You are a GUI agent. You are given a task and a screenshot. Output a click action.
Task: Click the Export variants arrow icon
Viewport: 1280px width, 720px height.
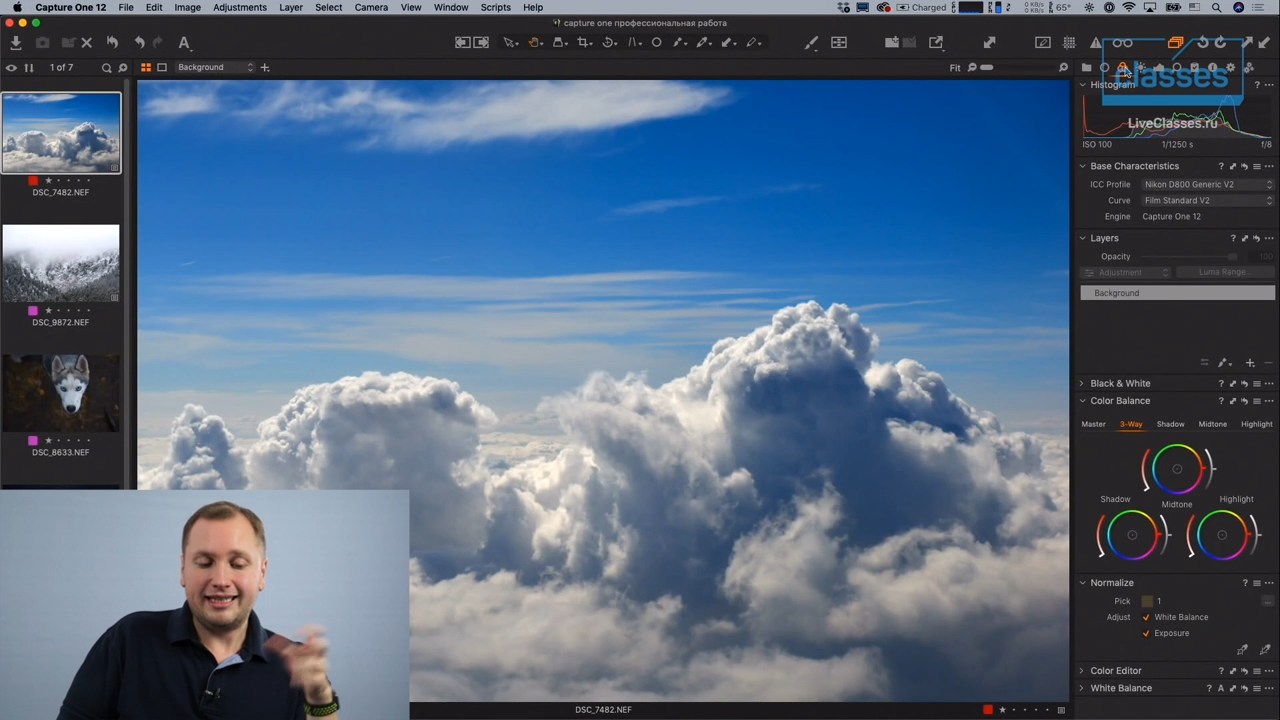[x=936, y=43]
